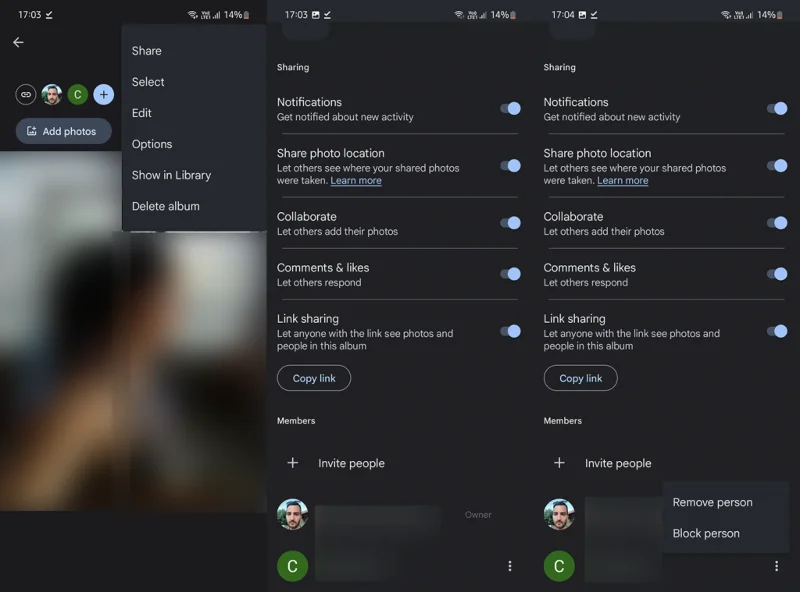Tap Copy link button in middle screen
Image resolution: width=800 pixels, height=592 pixels.
[x=314, y=378]
